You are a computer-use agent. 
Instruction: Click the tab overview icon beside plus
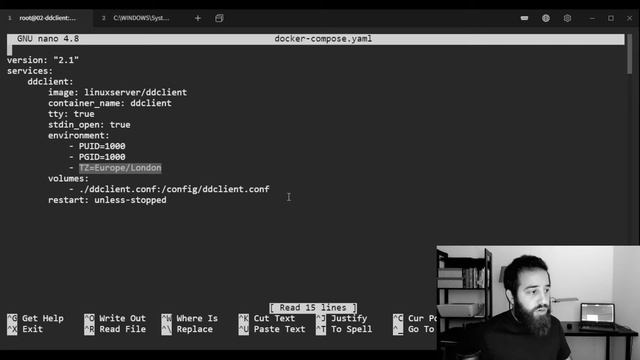pos(219,18)
